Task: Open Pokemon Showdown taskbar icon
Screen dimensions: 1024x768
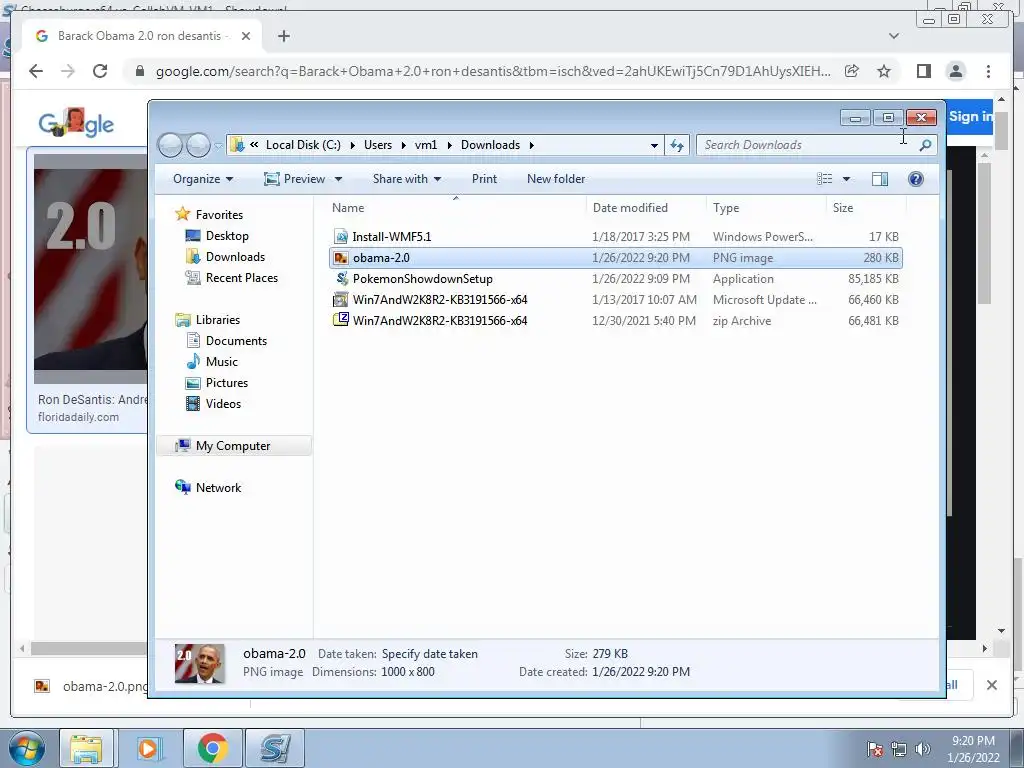Action: click(x=275, y=748)
